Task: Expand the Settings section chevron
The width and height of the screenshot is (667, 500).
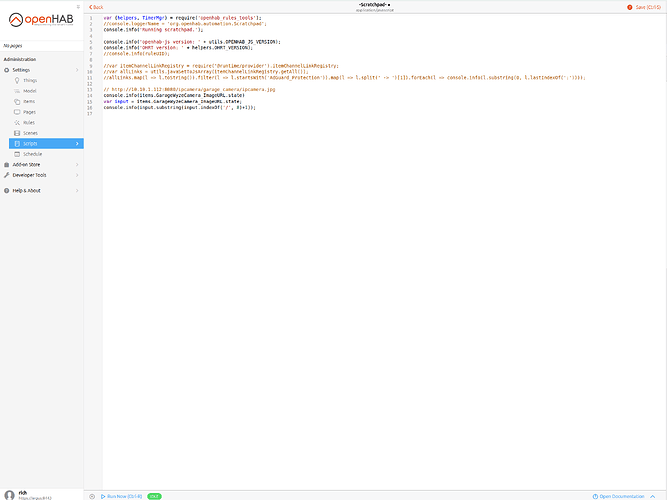Action: 78,70
